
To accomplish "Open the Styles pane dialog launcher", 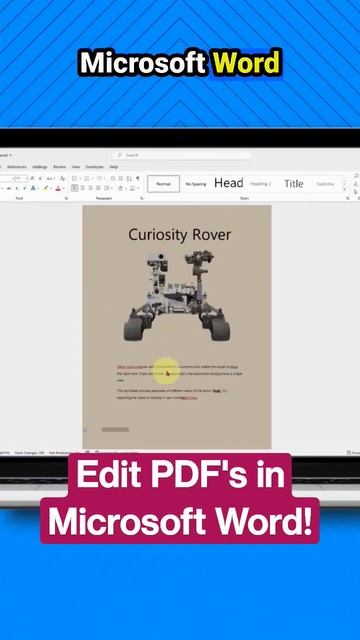I will pyautogui.click(x=348, y=198).
